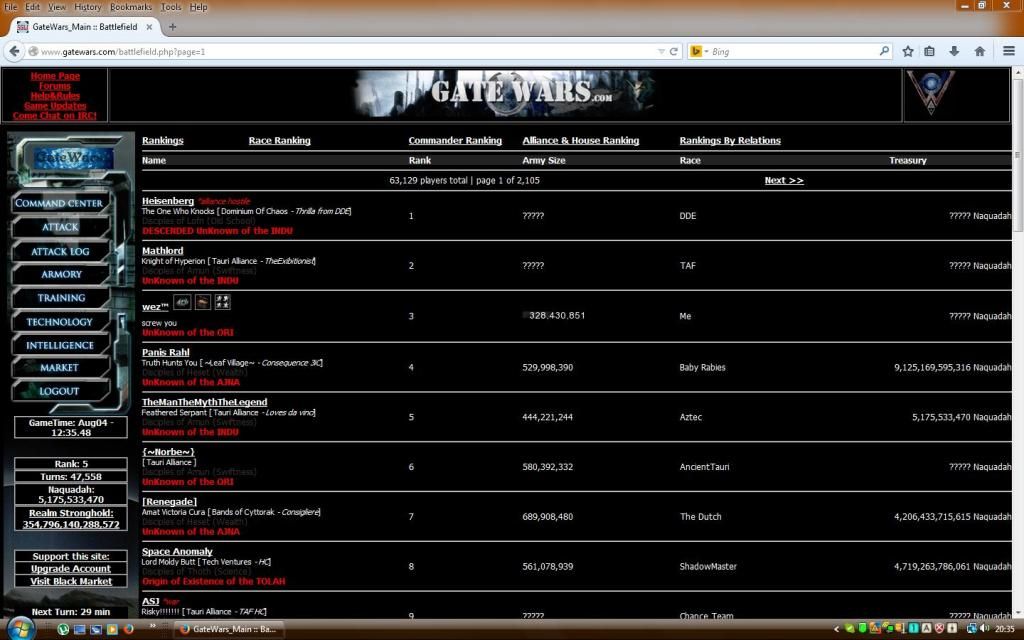Open the Bing search engine dropdown
Viewport: 1024px width, 640px height.
pyautogui.click(x=699, y=51)
